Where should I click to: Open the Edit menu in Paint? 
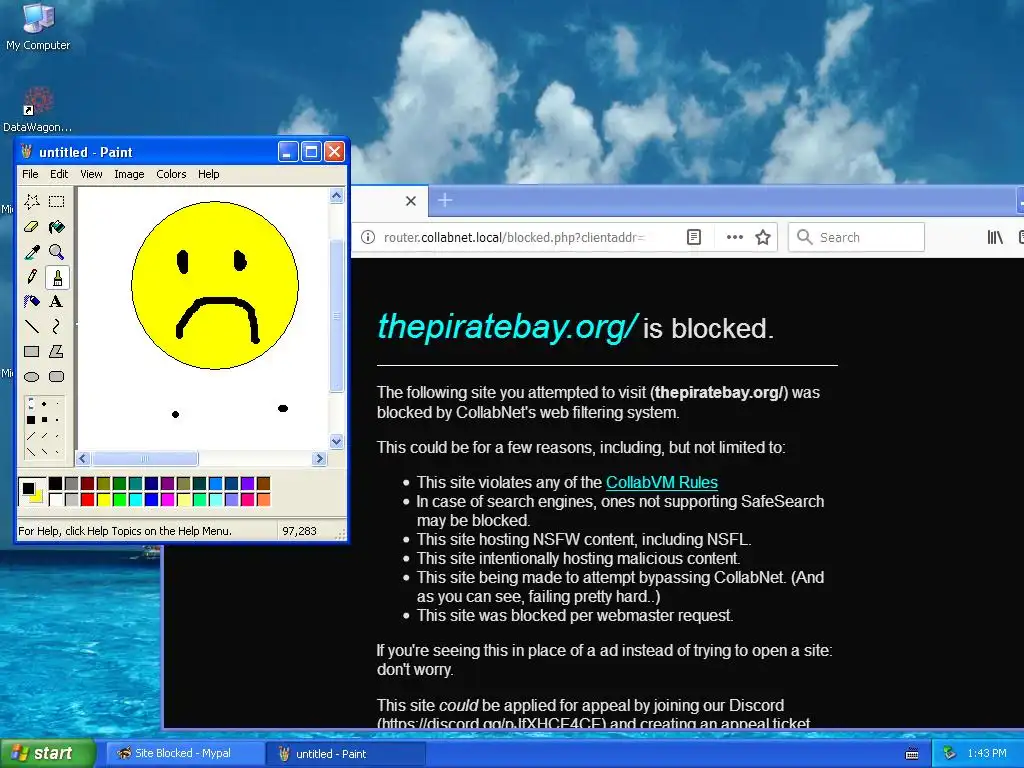pyautogui.click(x=59, y=174)
